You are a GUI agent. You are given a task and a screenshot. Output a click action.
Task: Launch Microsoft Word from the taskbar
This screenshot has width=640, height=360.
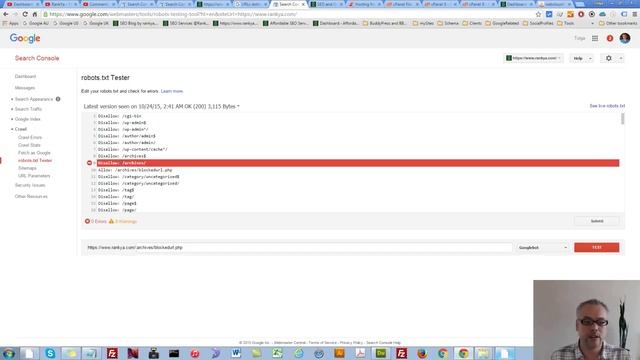click(236, 353)
